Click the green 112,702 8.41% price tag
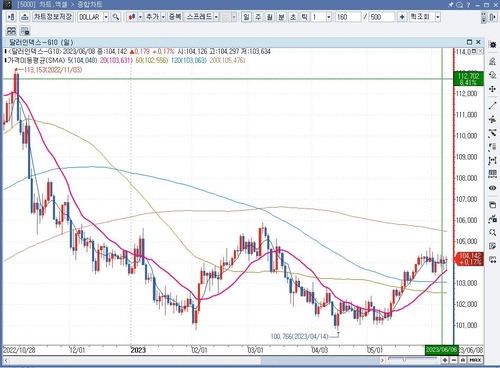 point(469,79)
